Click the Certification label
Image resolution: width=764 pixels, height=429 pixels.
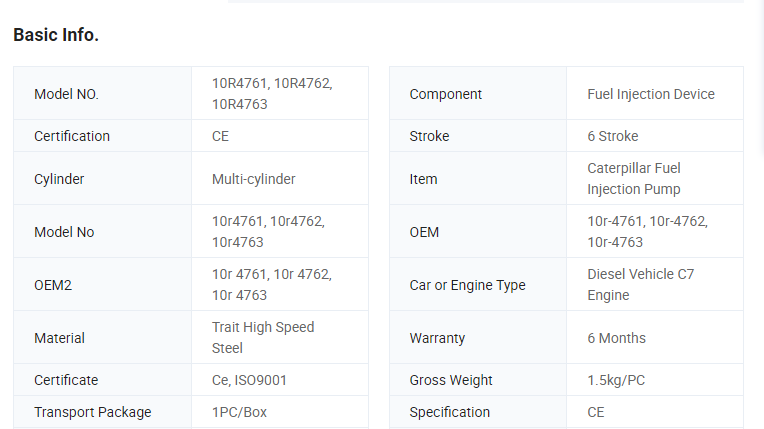[x=72, y=136]
